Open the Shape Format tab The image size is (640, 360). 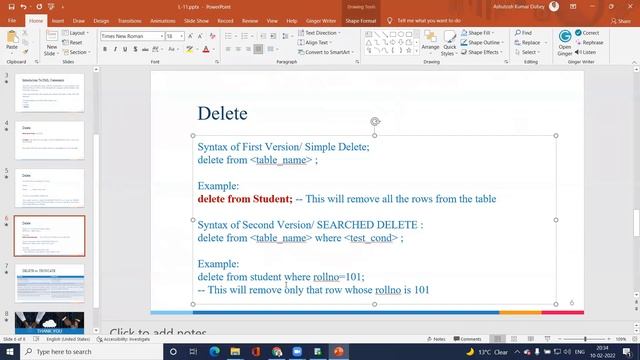pos(360,20)
